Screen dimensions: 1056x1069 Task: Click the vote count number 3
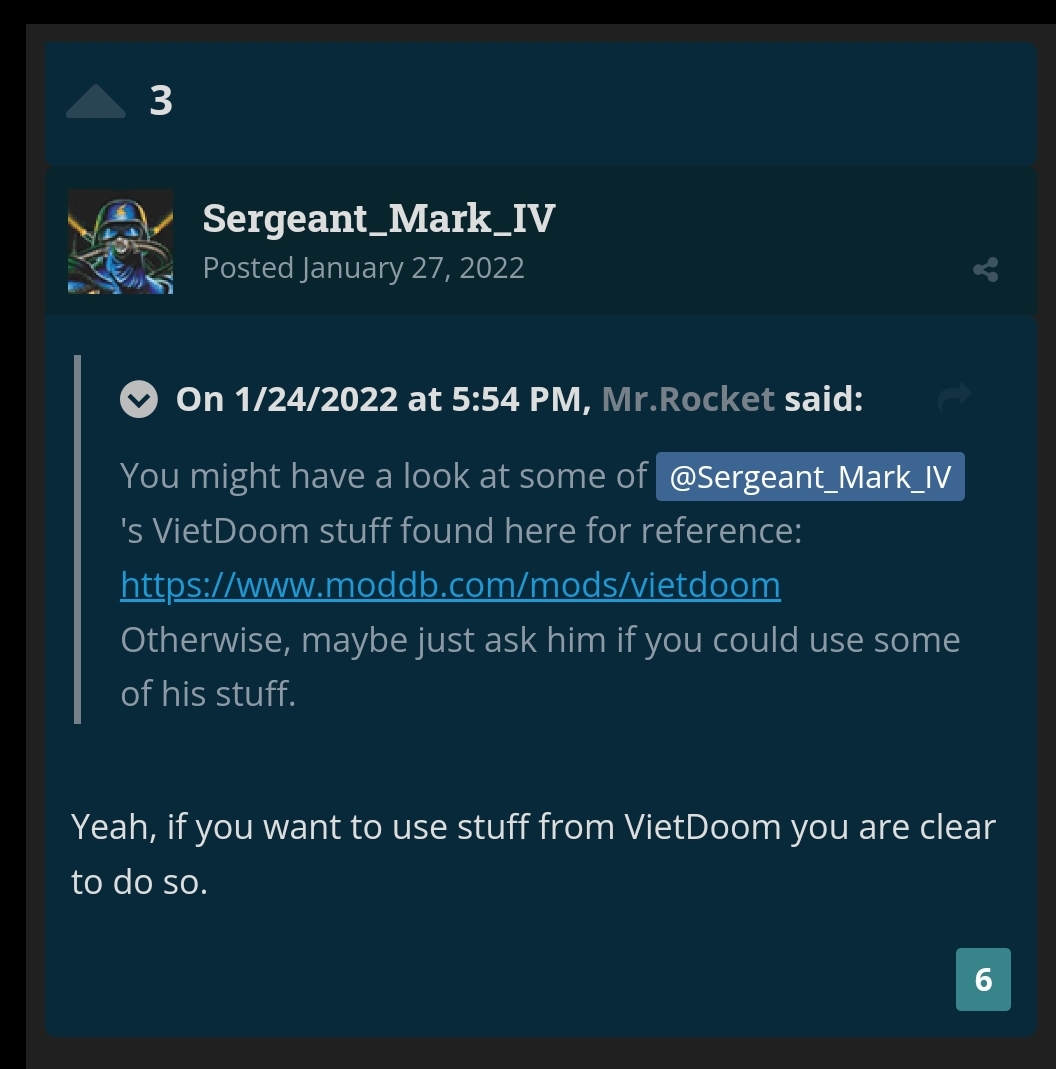tap(161, 101)
